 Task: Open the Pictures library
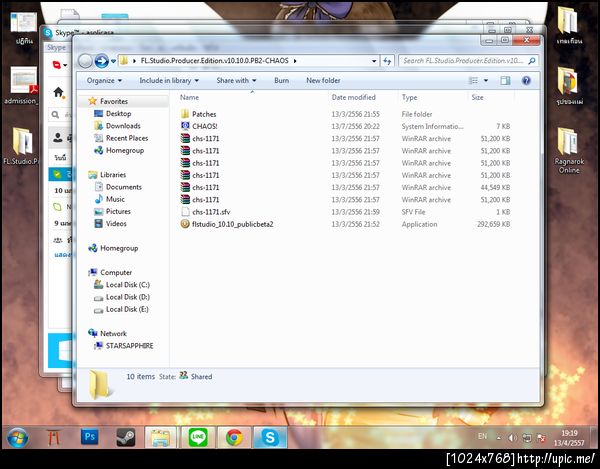(118, 212)
